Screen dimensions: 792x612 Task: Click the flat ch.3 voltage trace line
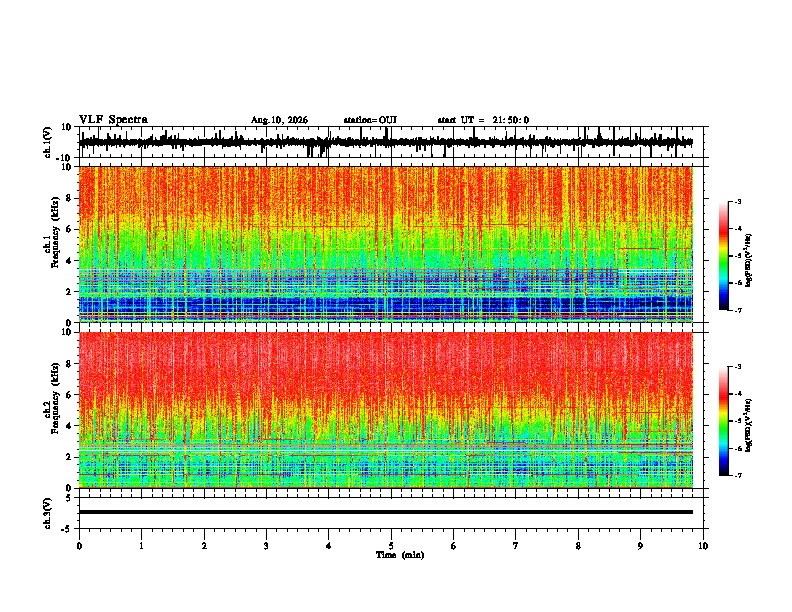386,512
